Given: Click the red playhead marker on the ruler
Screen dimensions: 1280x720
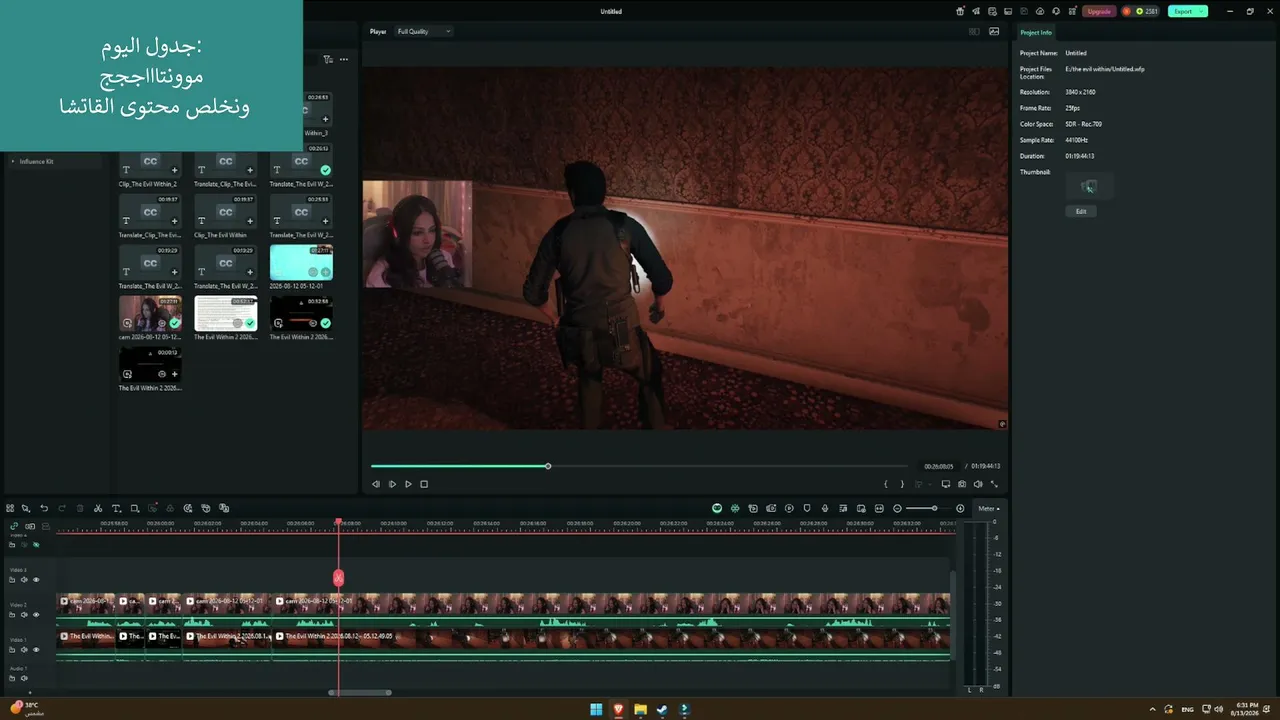Looking at the screenshot, I should (338, 522).
